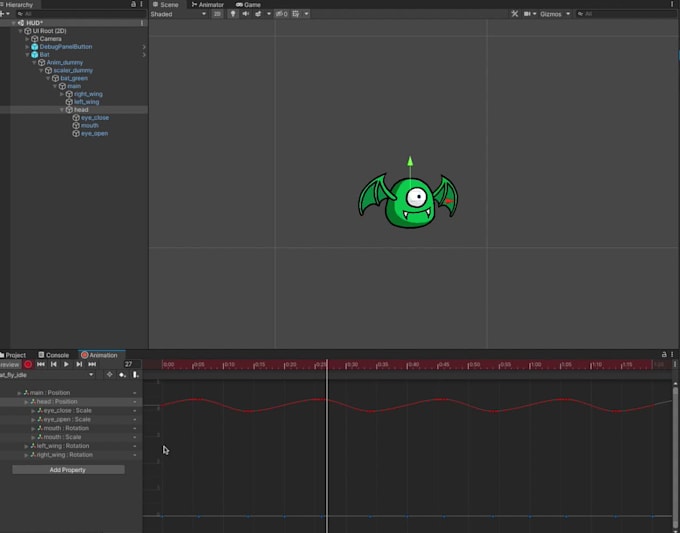680x533 pixels.
Task: Collapse the Anim_dummy tree node
Action: click(x=34, y=62)
